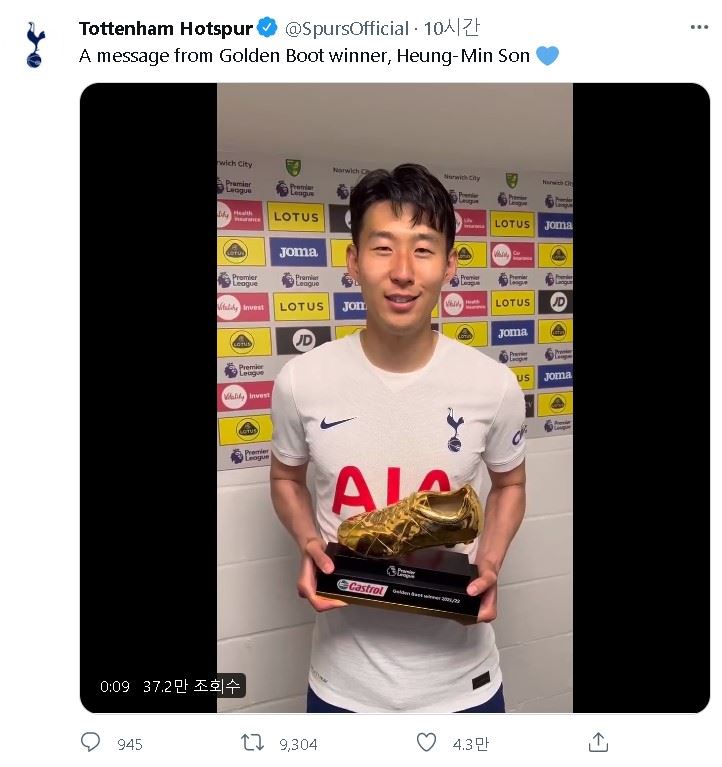Click the 9,304 retweets count

tap(298, 744)
